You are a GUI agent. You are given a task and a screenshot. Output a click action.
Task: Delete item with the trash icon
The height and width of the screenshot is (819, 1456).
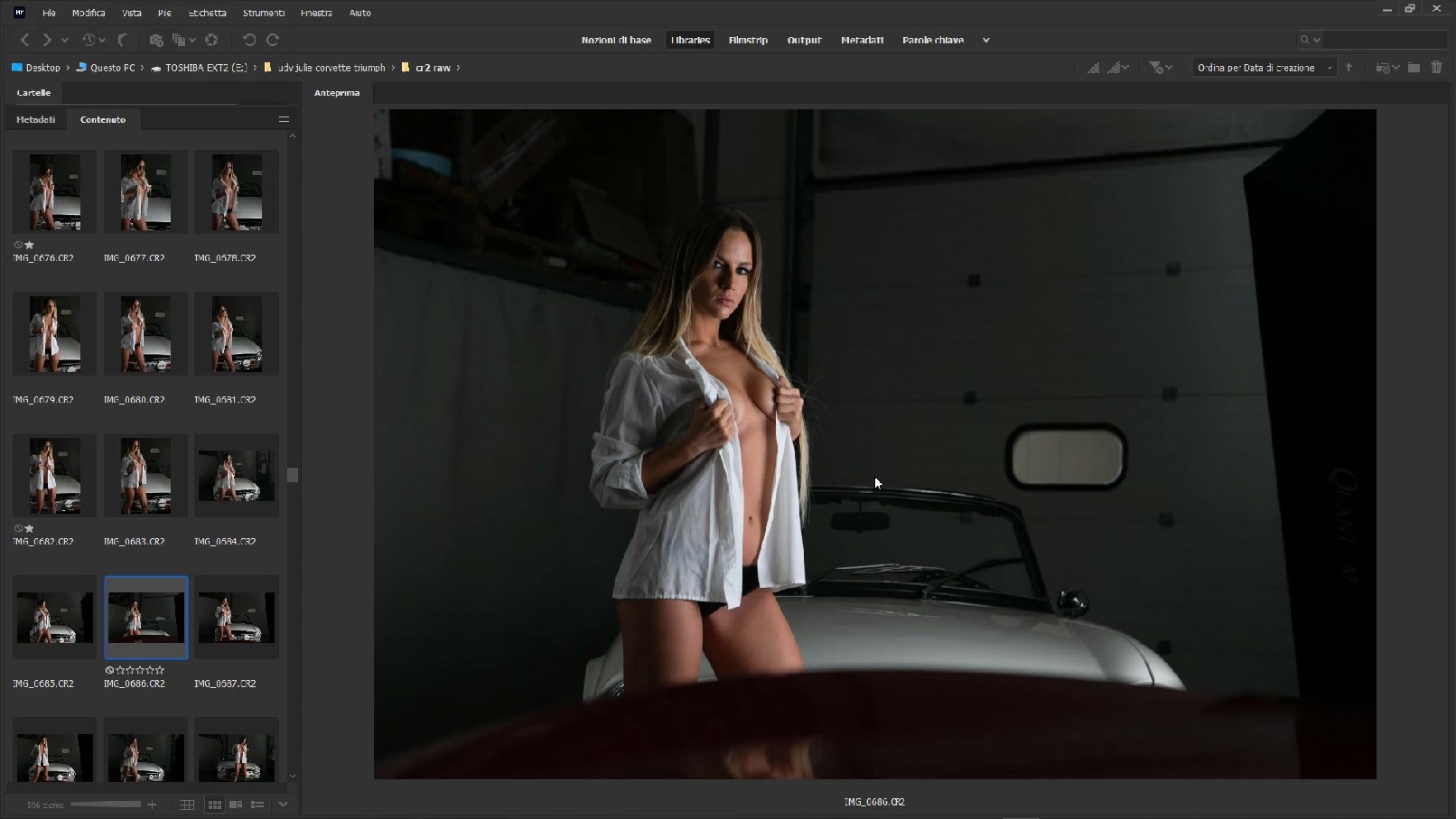click(1436, 68)
